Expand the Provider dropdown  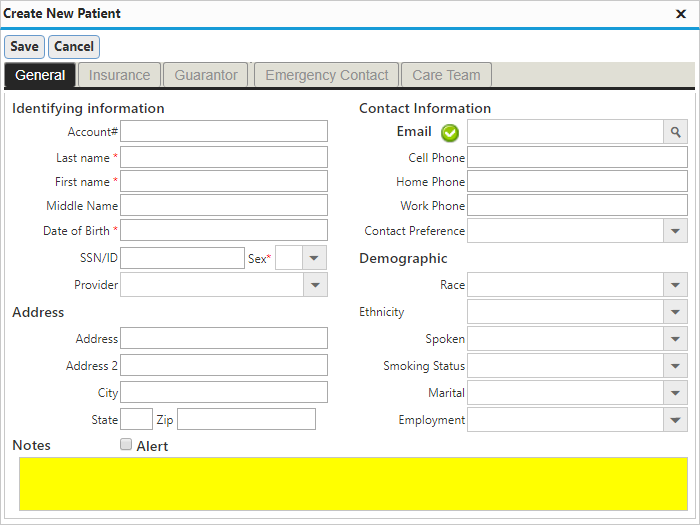pyautogui.click(x=315, y=285)
